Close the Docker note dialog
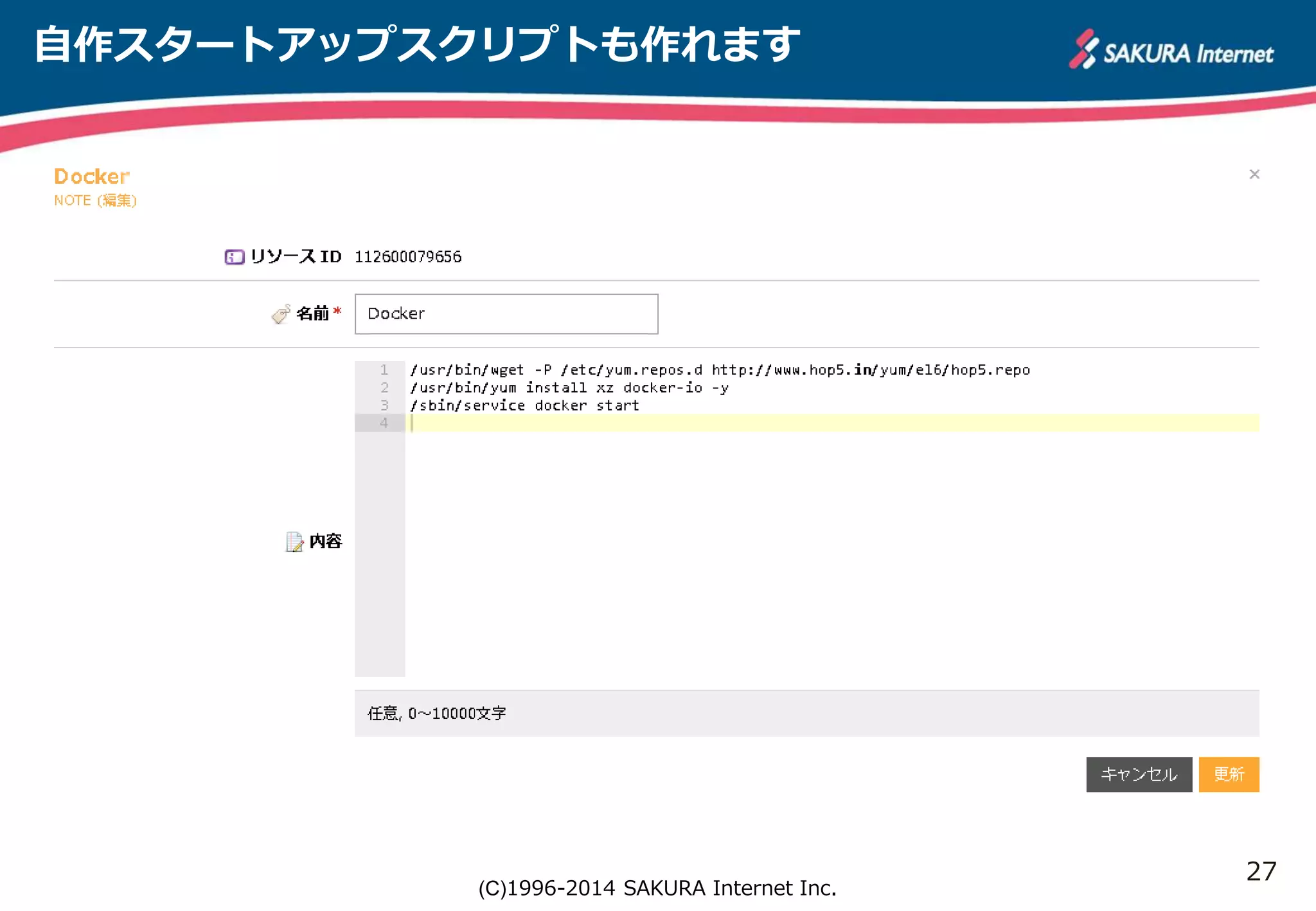Viewport: 1316px width, 911px height. tap(1254, 174)
